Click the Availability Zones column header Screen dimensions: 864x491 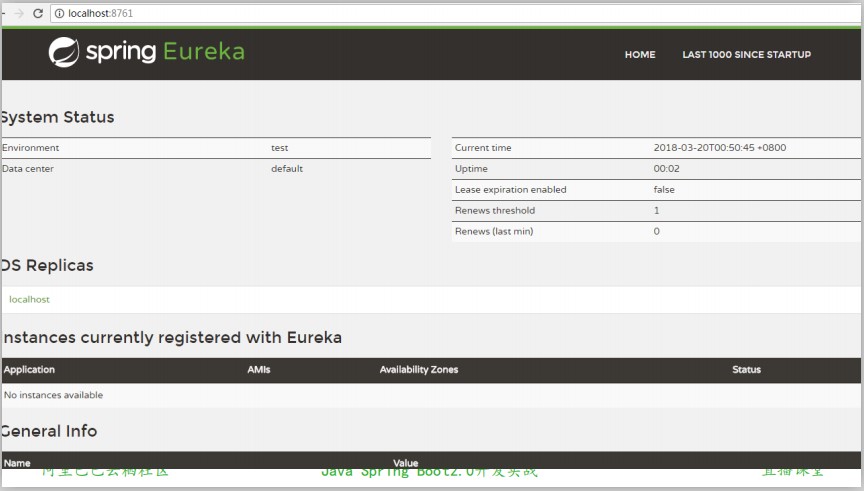point(419,369)
